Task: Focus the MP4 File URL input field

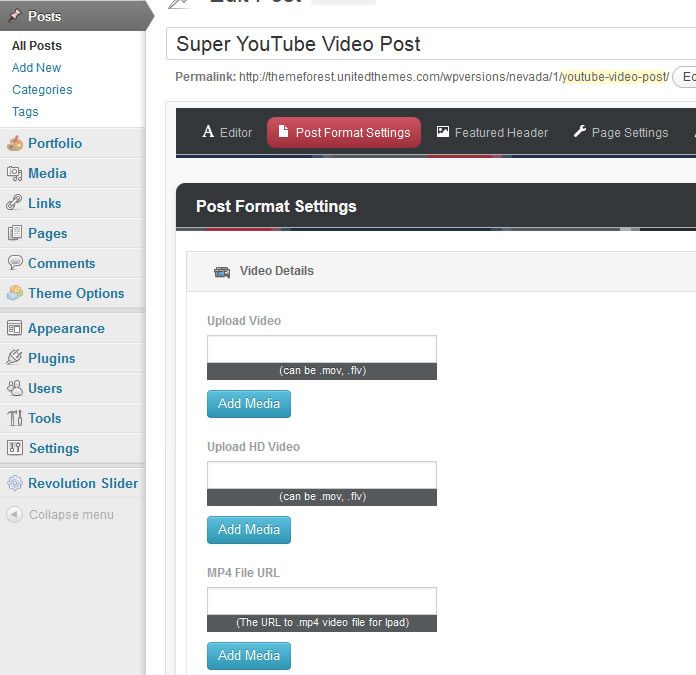Action: [322, 601]
